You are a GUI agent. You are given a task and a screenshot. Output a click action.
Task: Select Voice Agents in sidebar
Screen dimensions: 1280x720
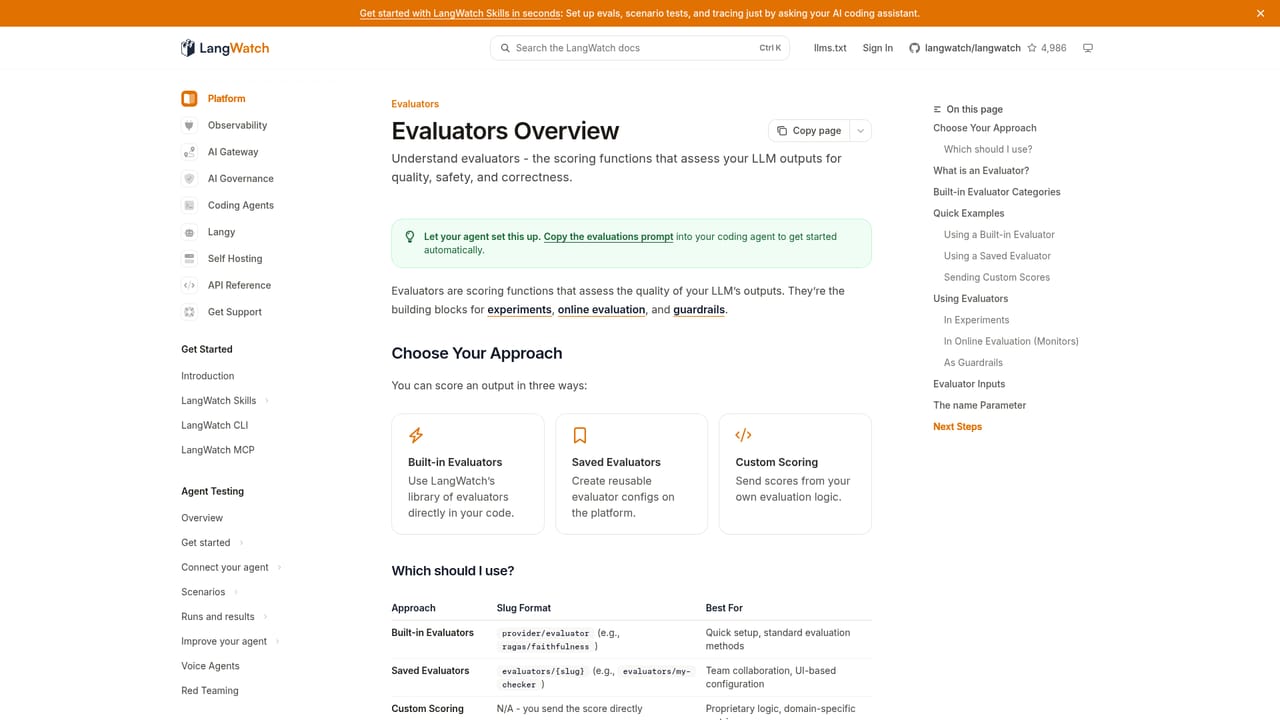pos(210,666)
